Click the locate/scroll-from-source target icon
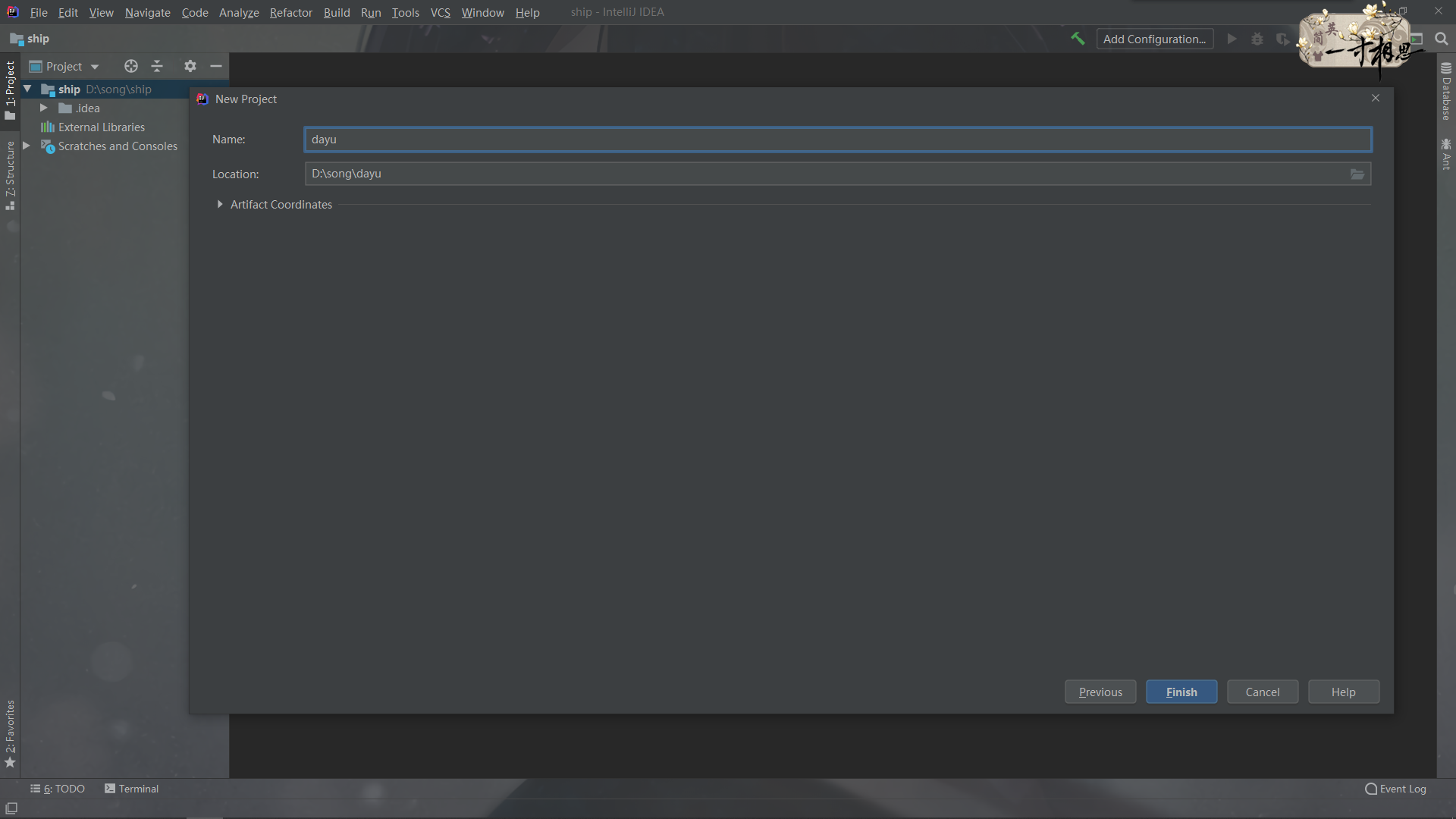The height and width of the screenshot is (819, 1456). point(131,66)
